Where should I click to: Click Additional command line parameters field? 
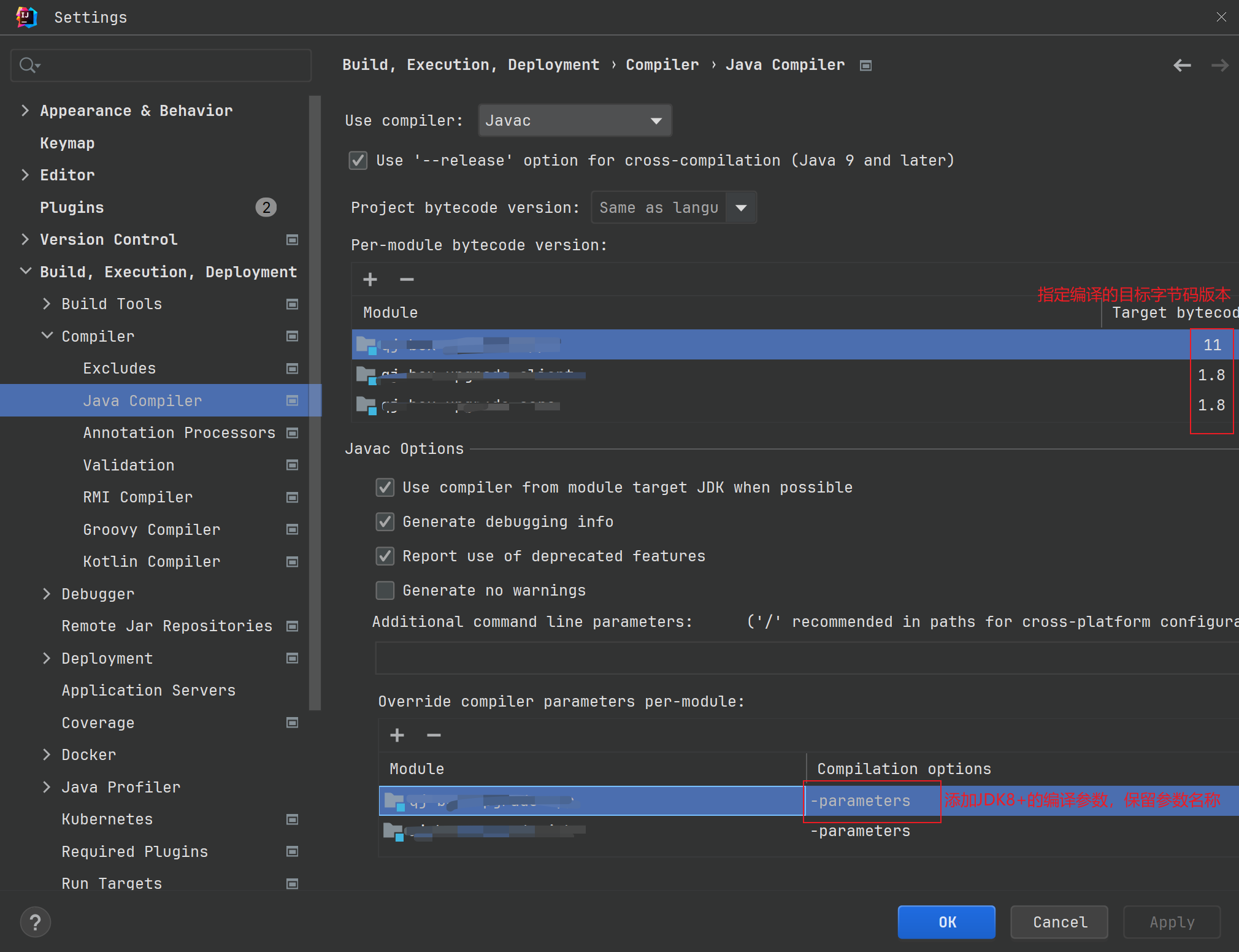[x=807, y=658]
